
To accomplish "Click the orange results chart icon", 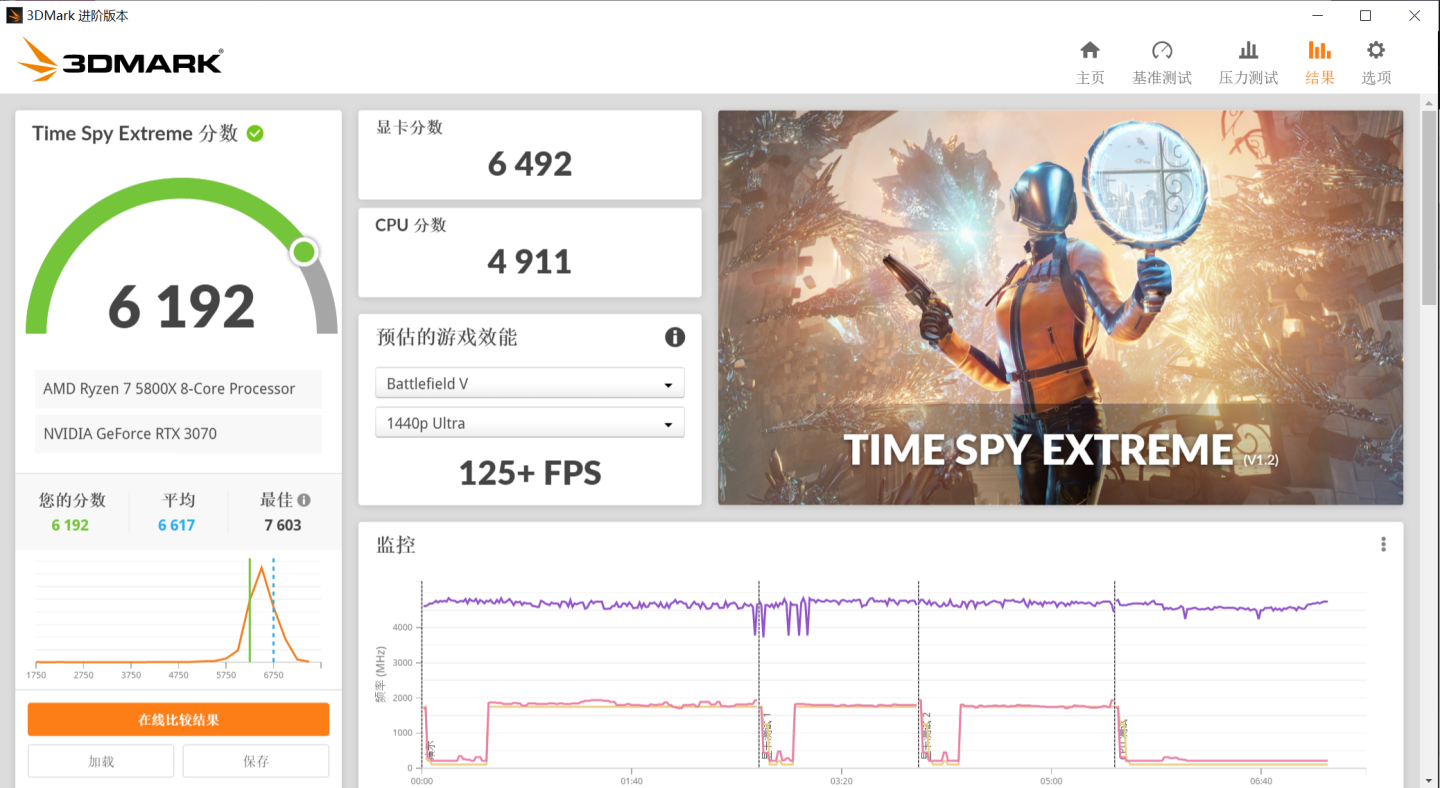I will coord(1320,50).
